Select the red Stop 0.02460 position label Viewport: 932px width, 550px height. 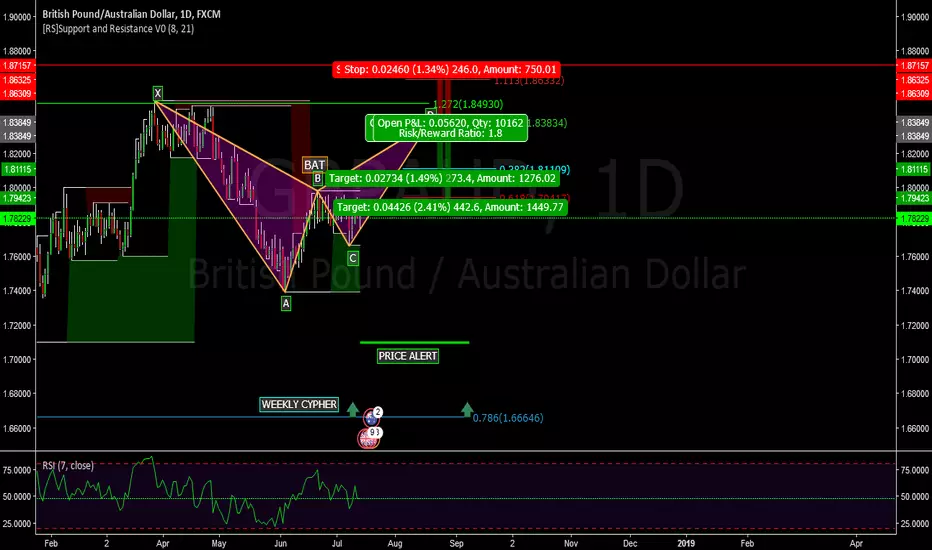pos(446,70)
